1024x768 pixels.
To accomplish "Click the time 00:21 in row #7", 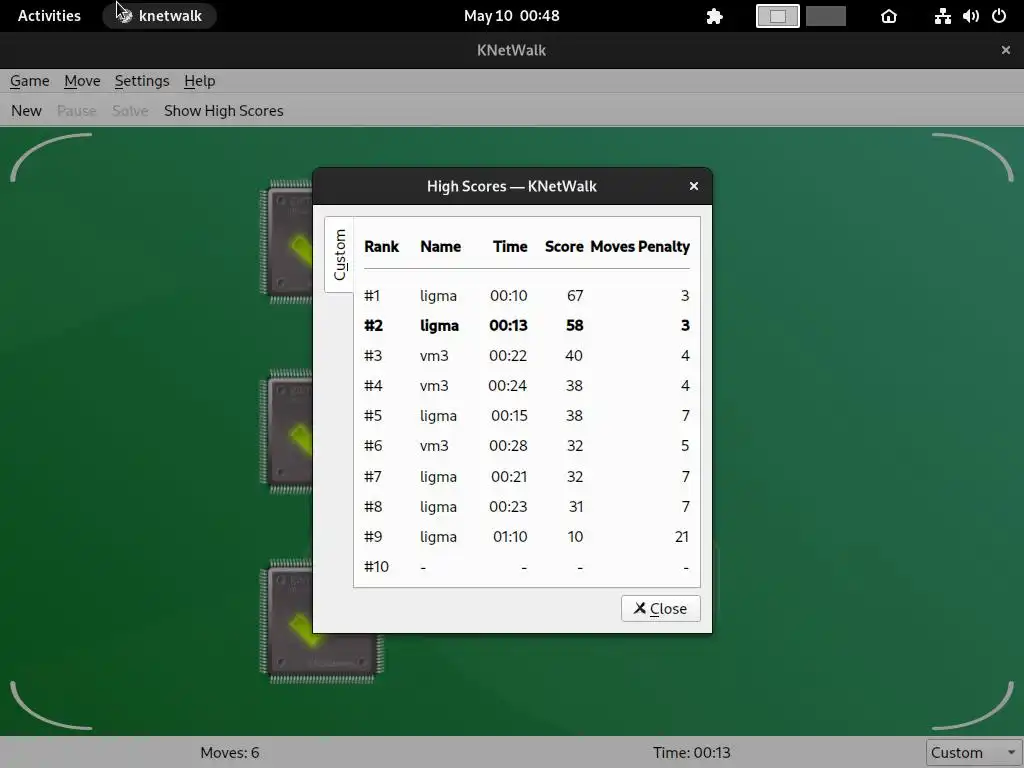I will [509, 477].
